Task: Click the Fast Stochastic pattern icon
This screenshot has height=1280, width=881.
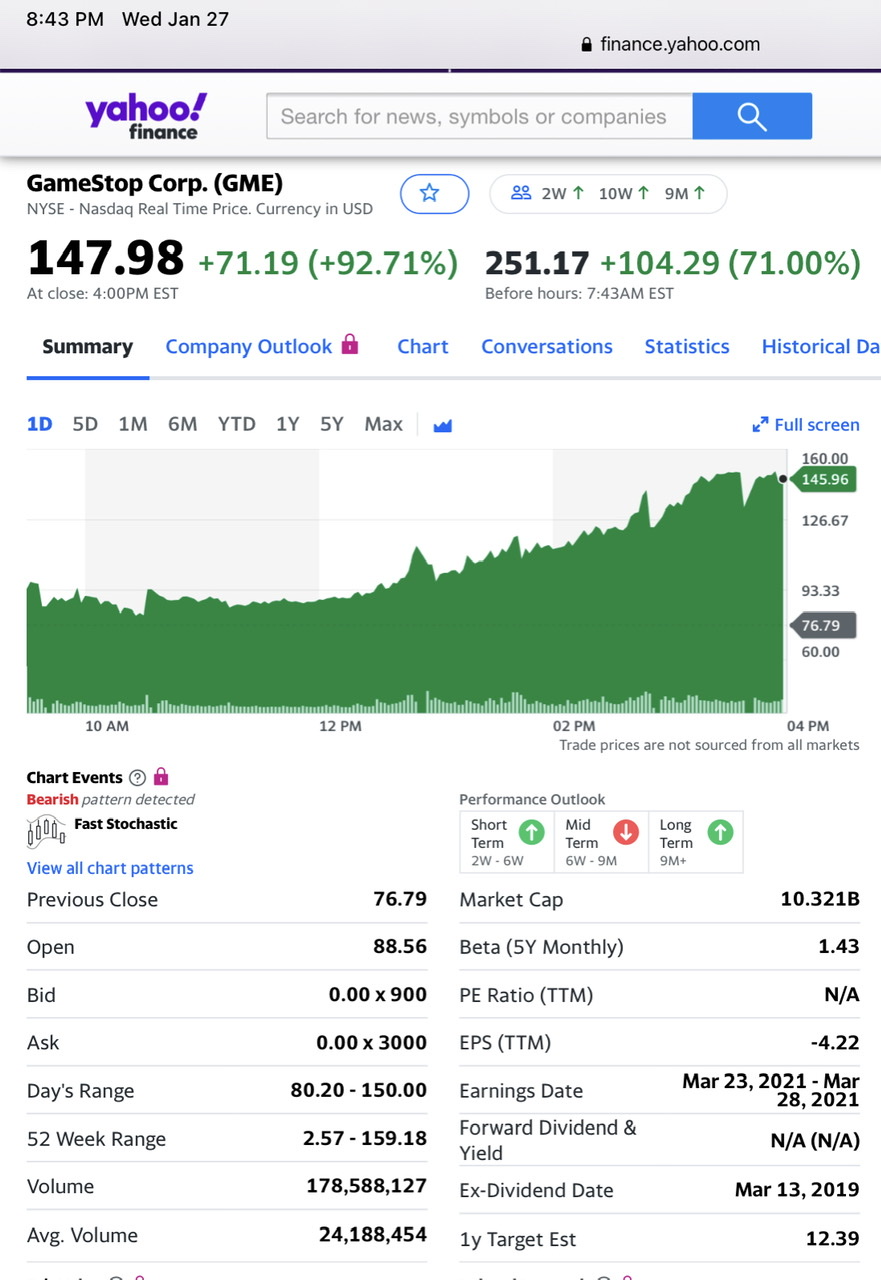Action: coord(45,830)
